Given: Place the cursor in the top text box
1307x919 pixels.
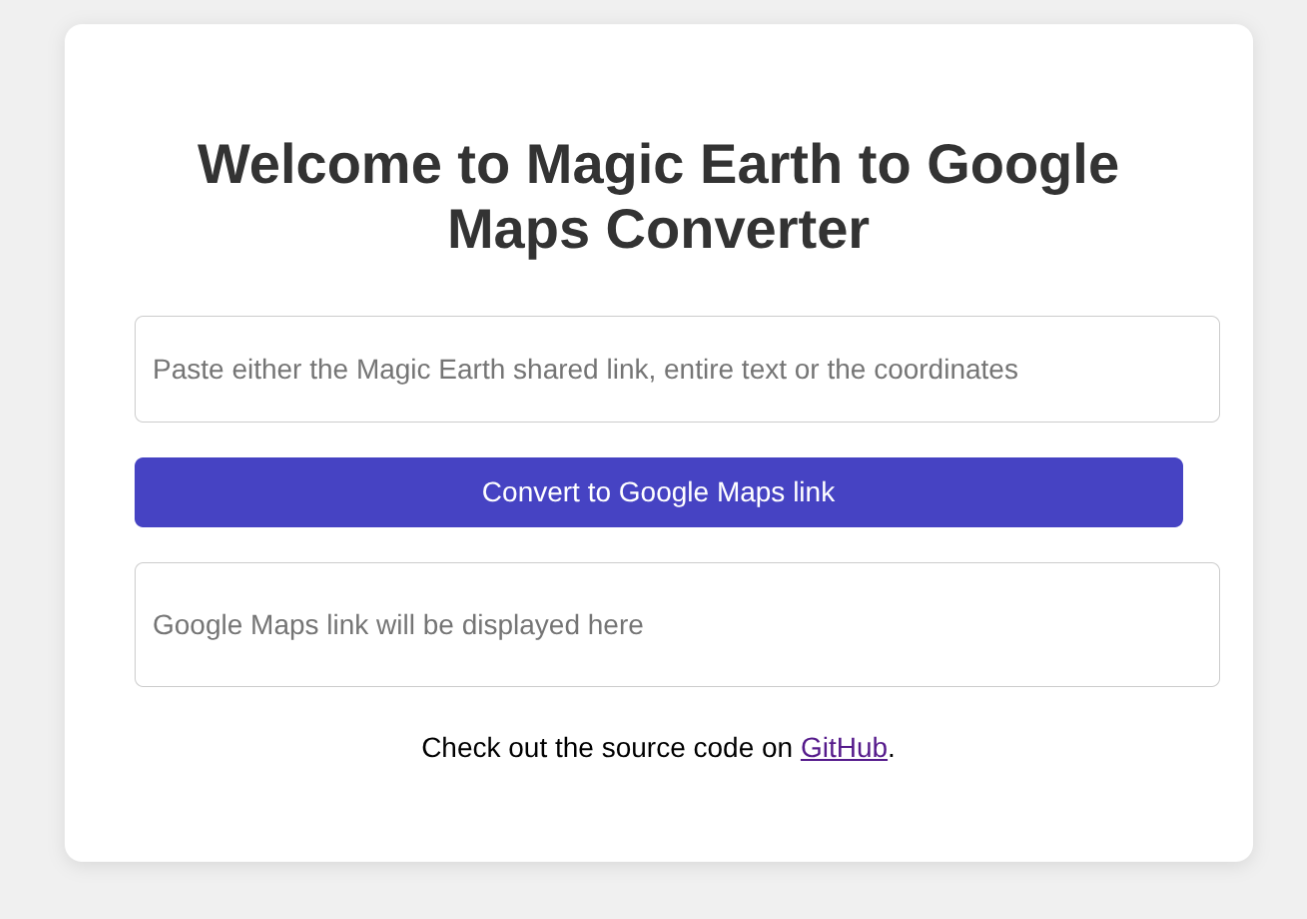Looking at the screenshot, I should point(676,369).
